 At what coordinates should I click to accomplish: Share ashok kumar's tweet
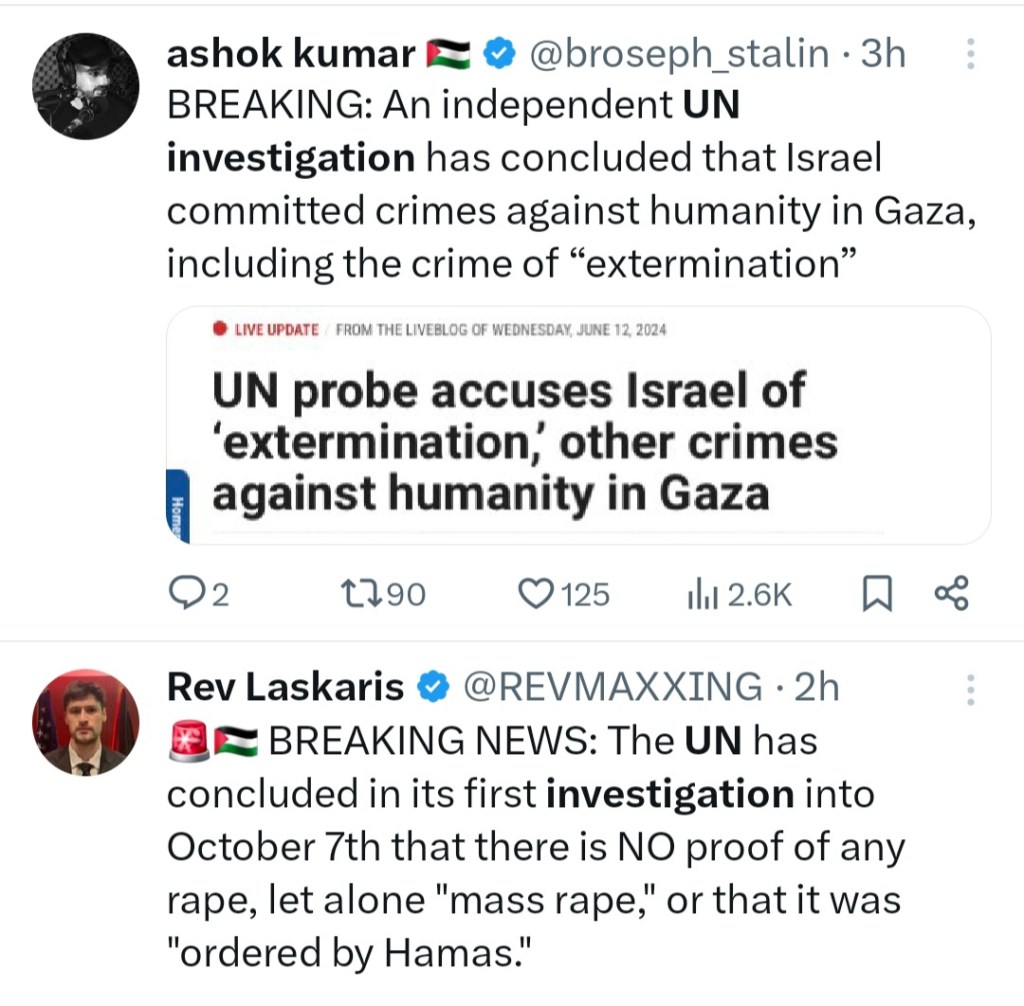pyautogui.click(x=951, y=595)
